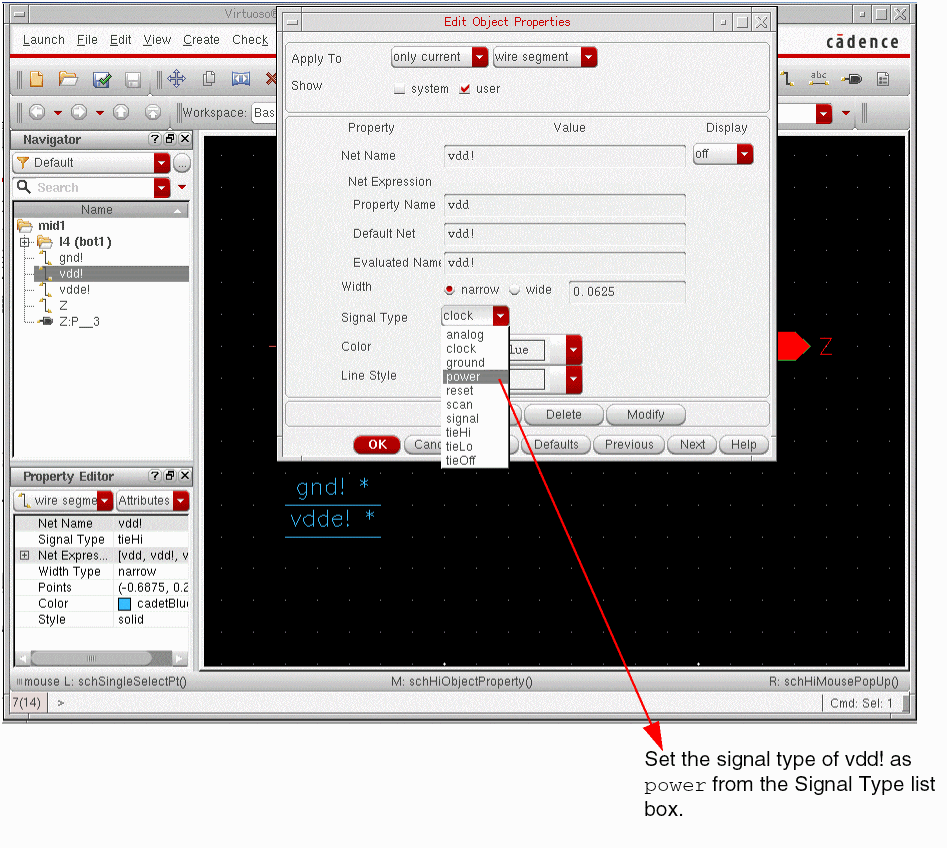This screenshot has width=947, height=848.
Task: Click the width value 0.0625 field
Action: coord(626,292)
